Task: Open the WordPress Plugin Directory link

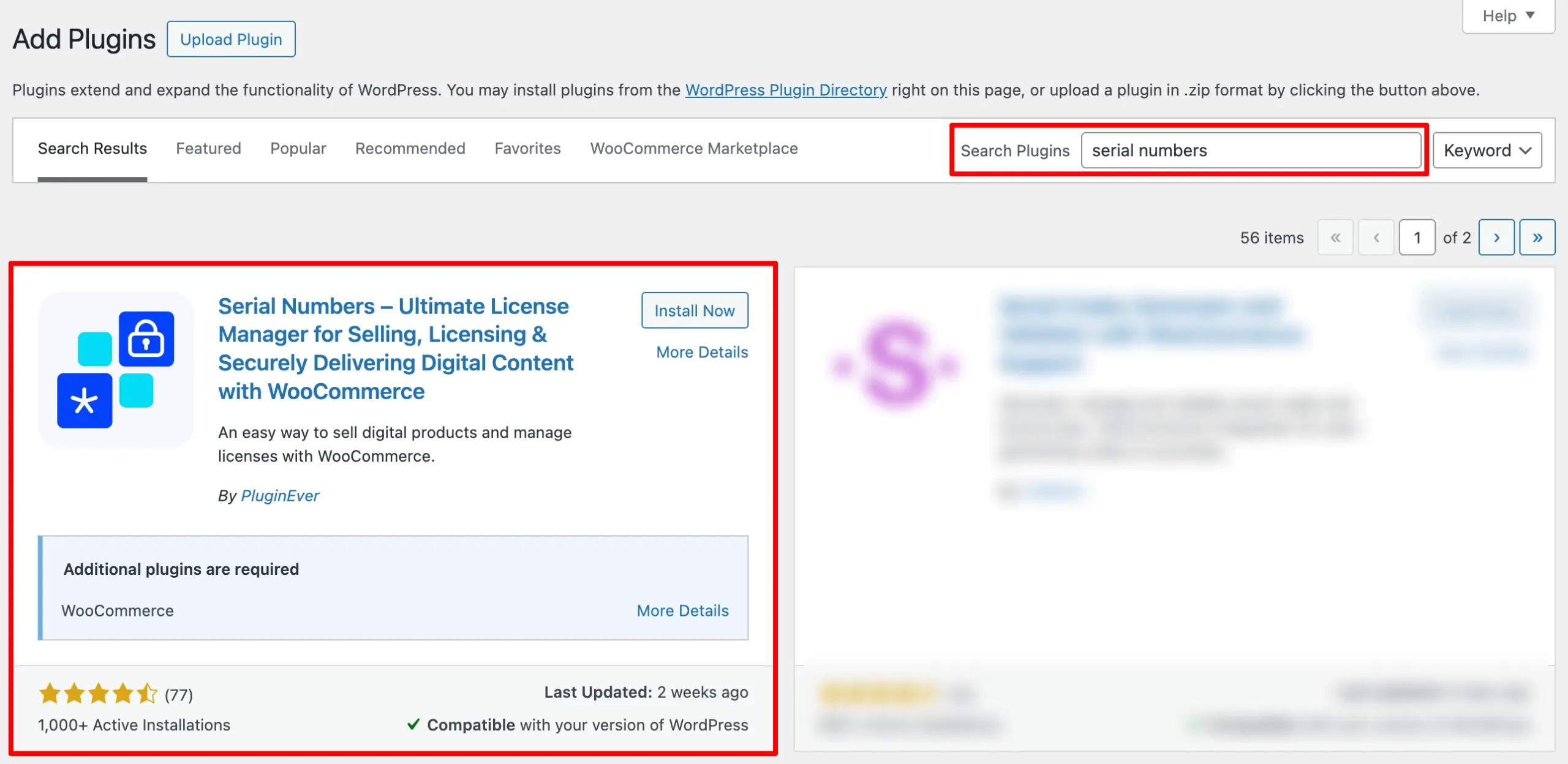Action: click(x=786, y=90)
